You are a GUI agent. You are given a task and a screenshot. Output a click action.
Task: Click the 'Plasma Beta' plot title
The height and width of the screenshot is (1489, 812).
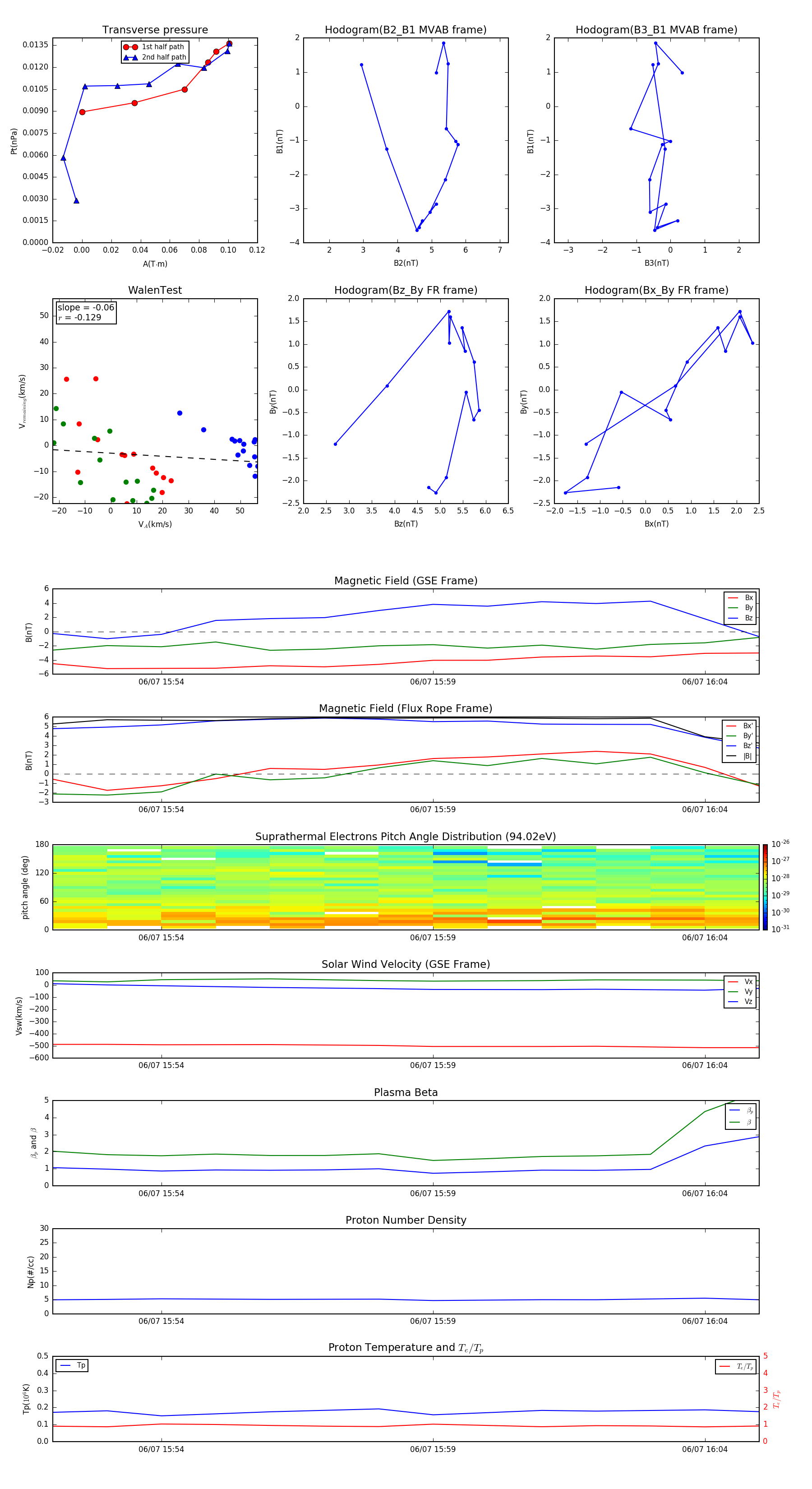pos(406,1092)
